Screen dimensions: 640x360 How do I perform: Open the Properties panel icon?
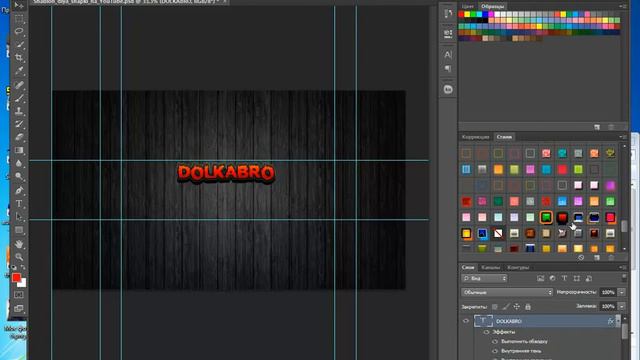pos(448,34)
